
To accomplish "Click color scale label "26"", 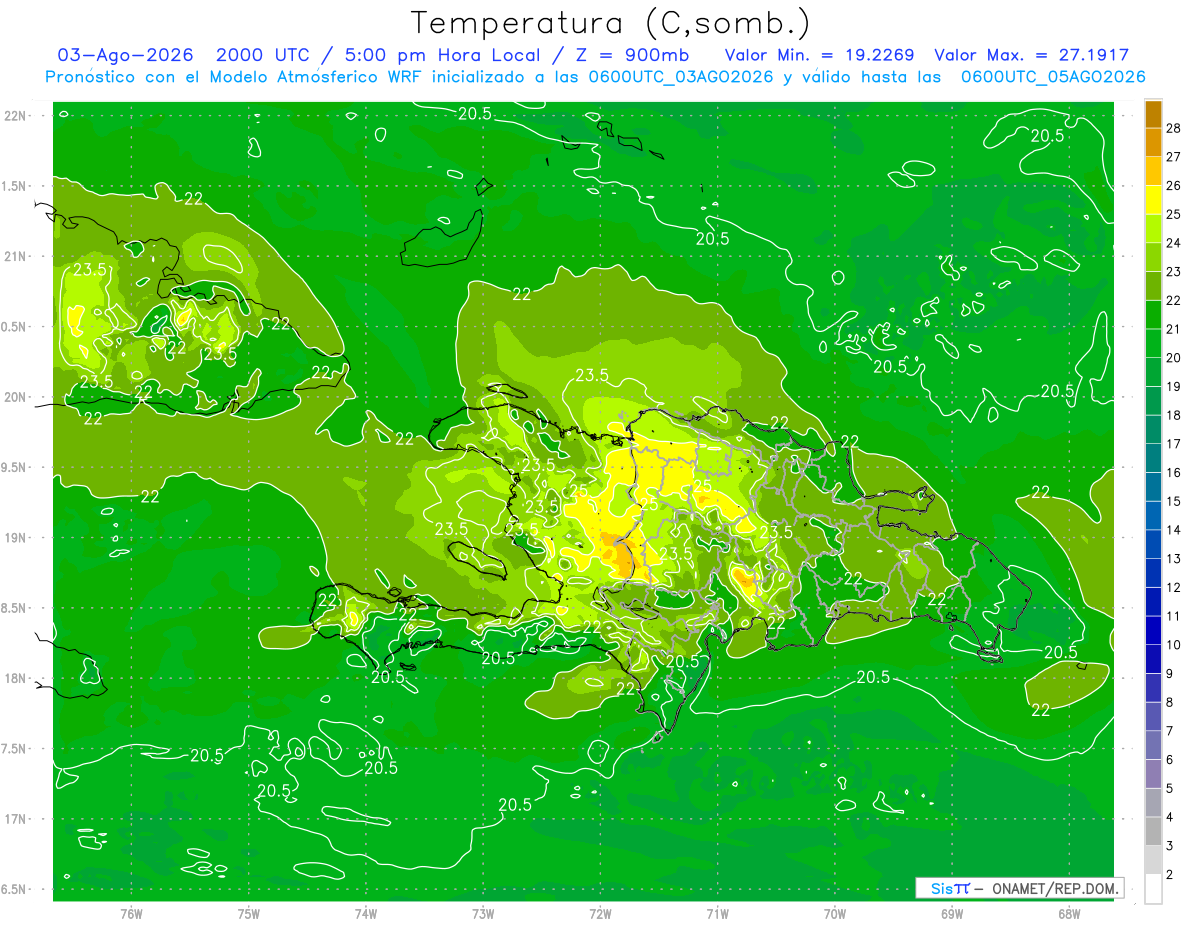I will click(1174, 186).
